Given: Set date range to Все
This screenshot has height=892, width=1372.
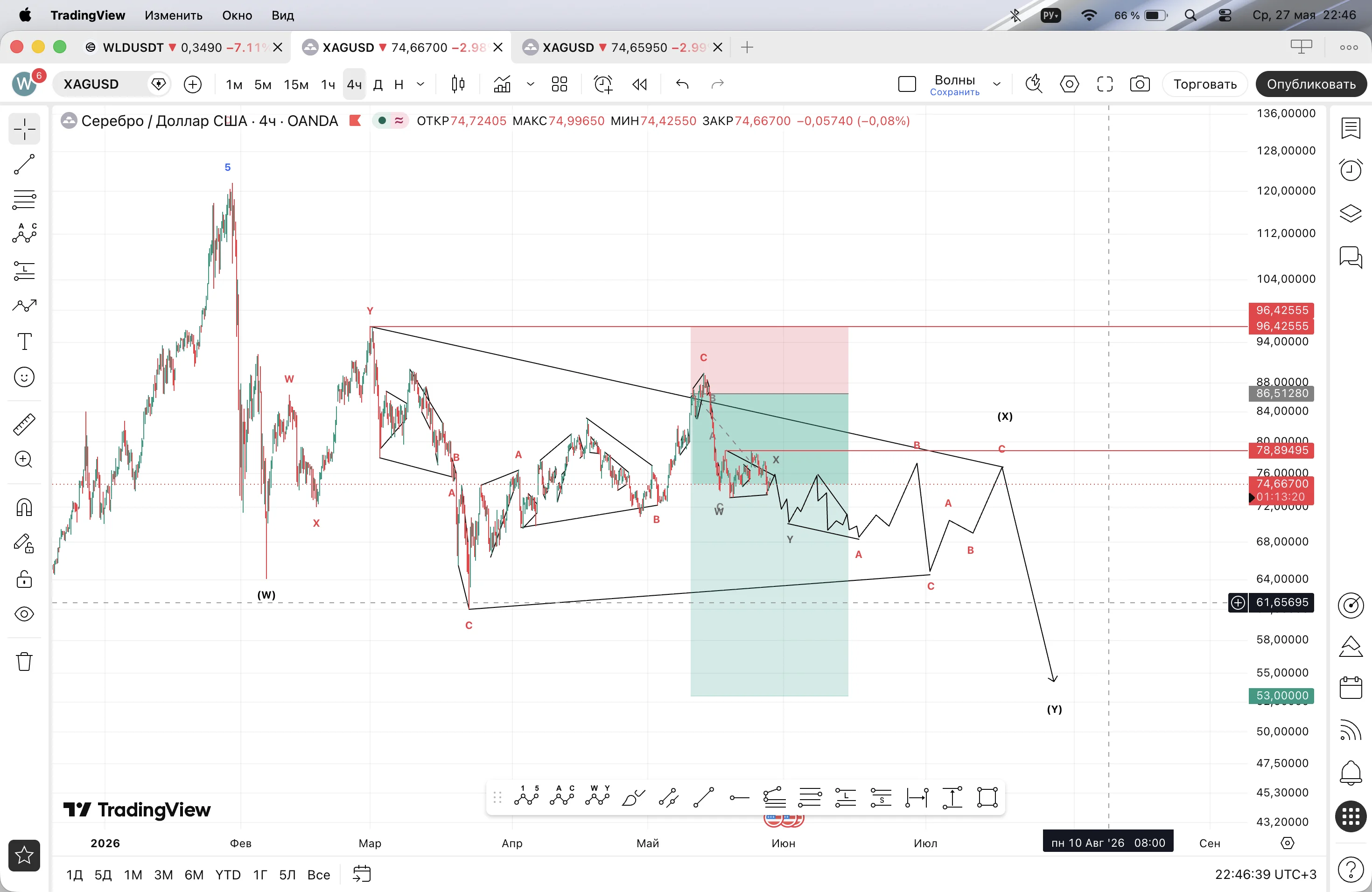Looking at the screenshot, I should click(319, 875).
